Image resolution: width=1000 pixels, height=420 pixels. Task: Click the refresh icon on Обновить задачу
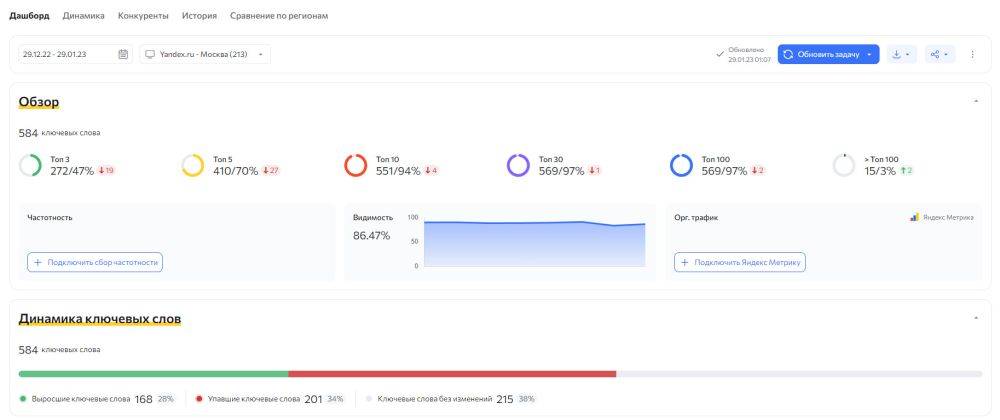[x=788, y=54]
